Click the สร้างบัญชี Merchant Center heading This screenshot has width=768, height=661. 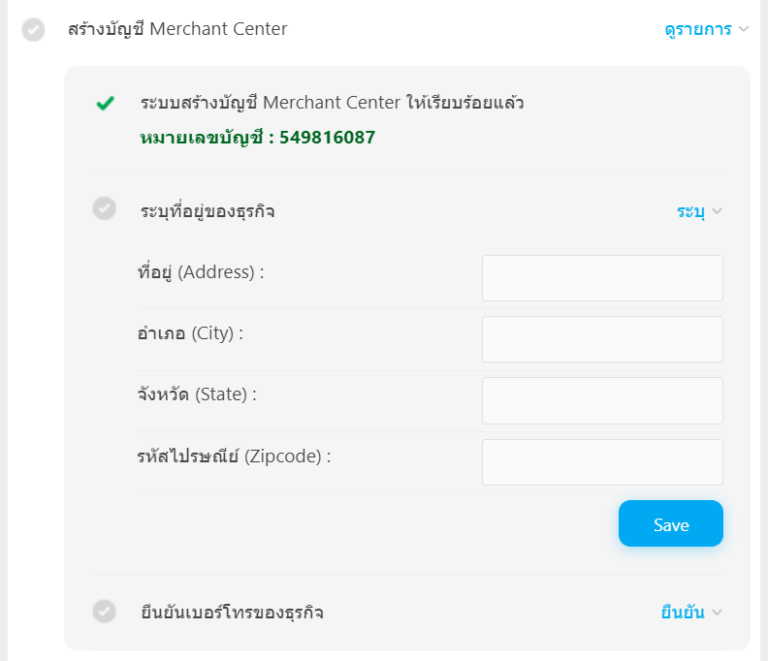[177, 30]
